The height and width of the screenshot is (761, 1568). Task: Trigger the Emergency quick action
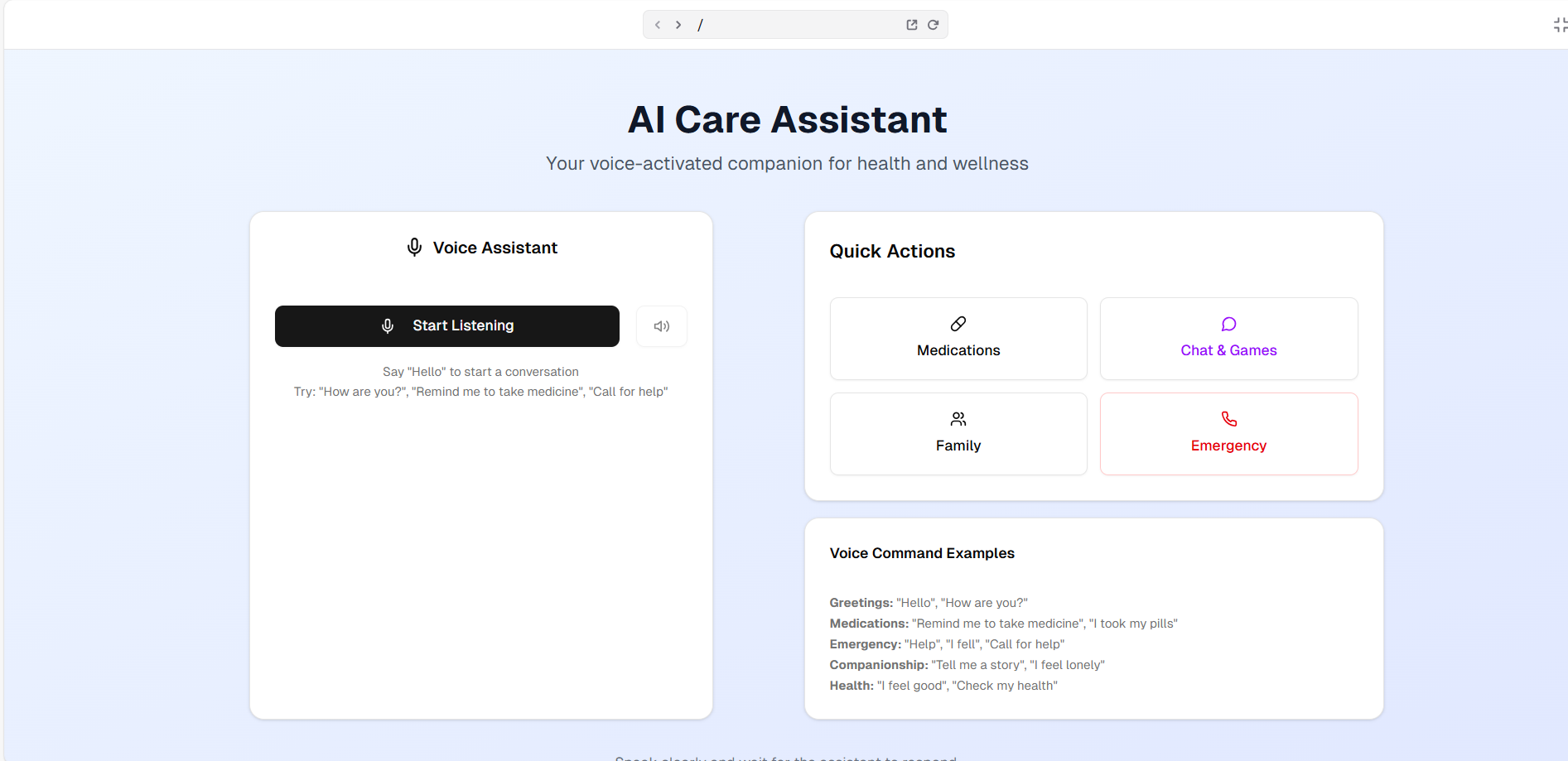[1228, 433]
